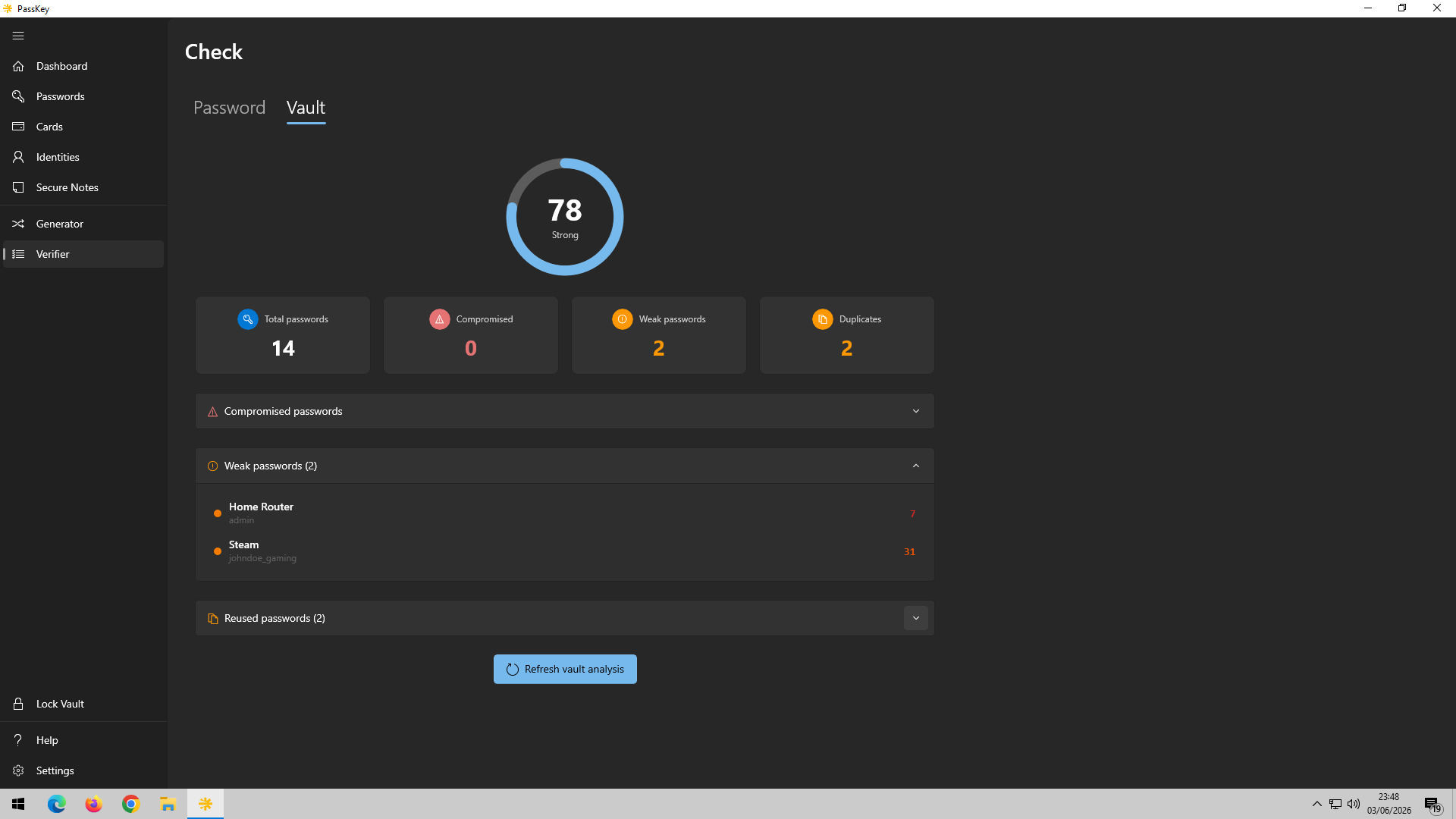Navigate to Cards
The image size is (1456, 819).
coord(83,127)
